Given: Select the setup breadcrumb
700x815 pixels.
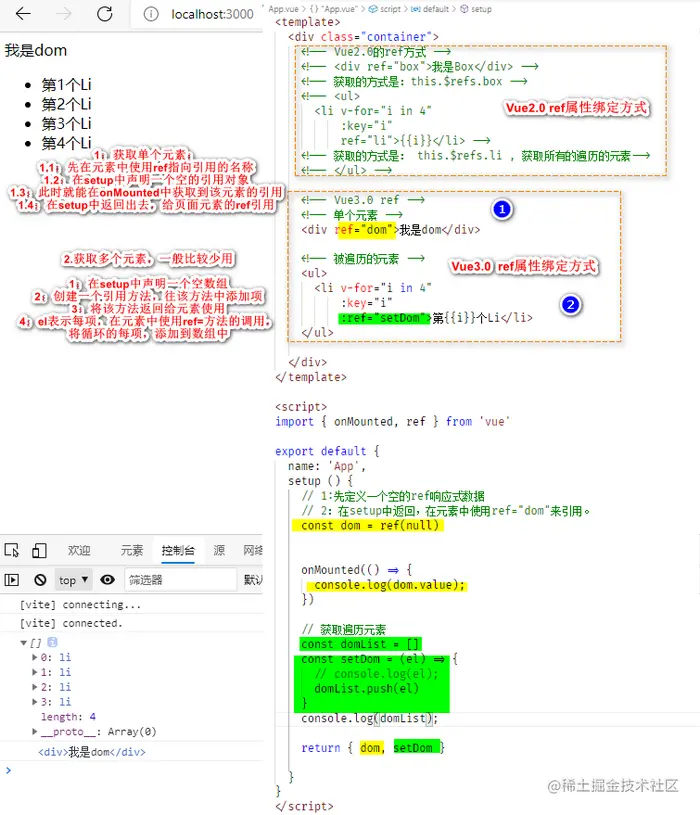Looking at the screenshot, I should [476, 9].
